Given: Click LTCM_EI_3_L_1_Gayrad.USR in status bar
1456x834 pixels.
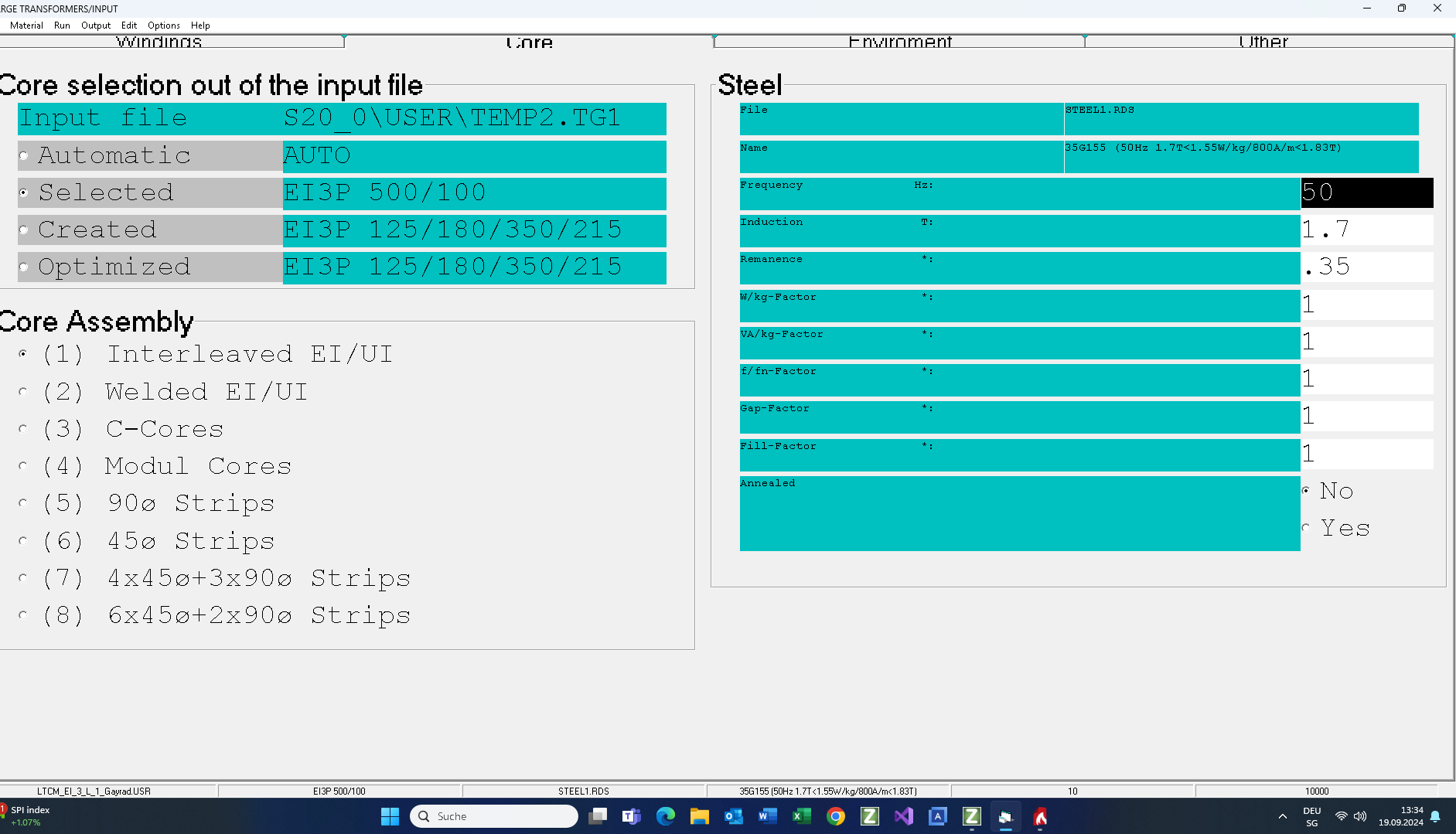Looking at the screenshot, I should point(94,791).
